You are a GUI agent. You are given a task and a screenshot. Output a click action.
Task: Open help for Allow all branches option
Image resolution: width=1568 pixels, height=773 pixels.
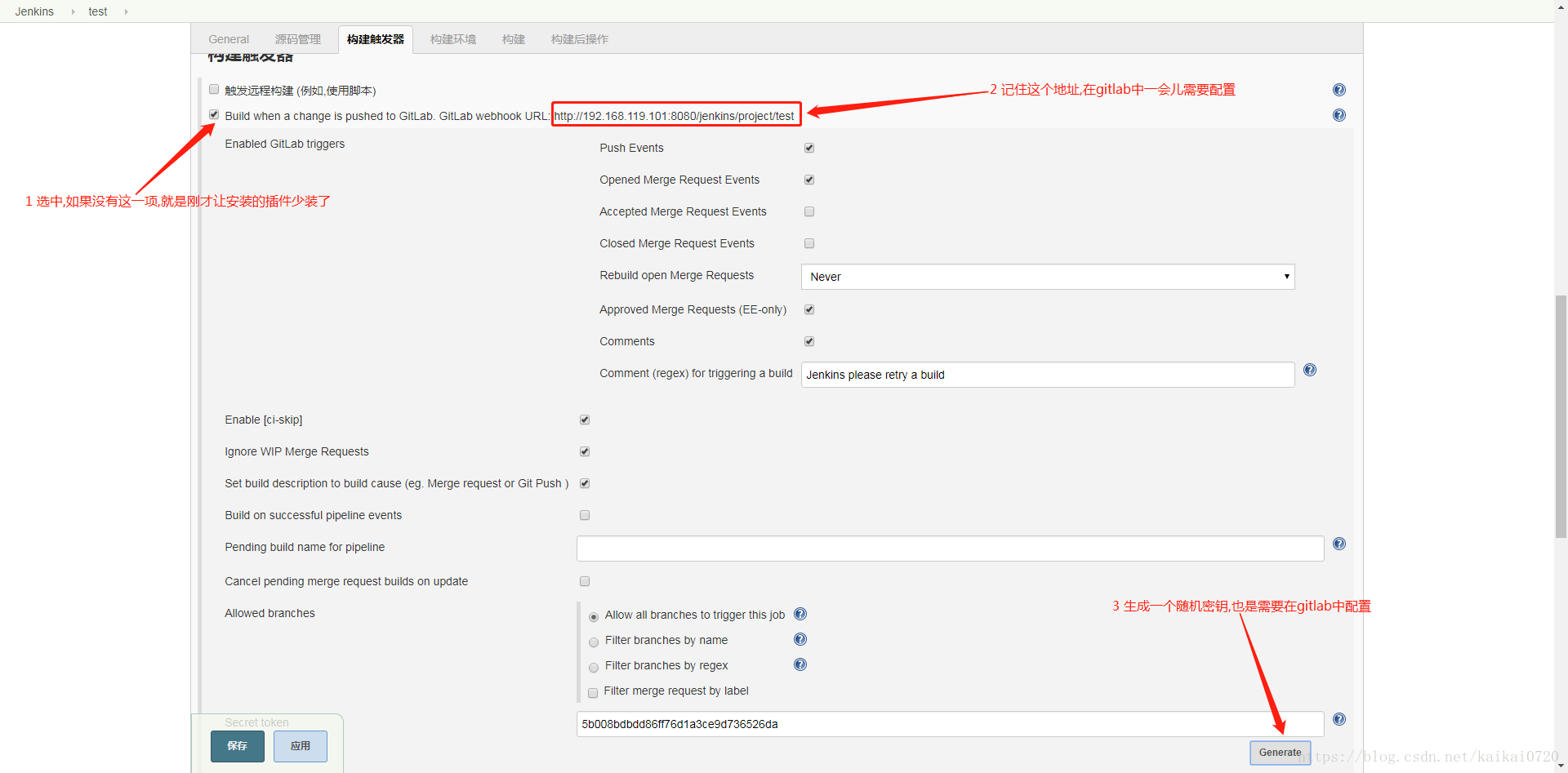click(x=800, y=614)
